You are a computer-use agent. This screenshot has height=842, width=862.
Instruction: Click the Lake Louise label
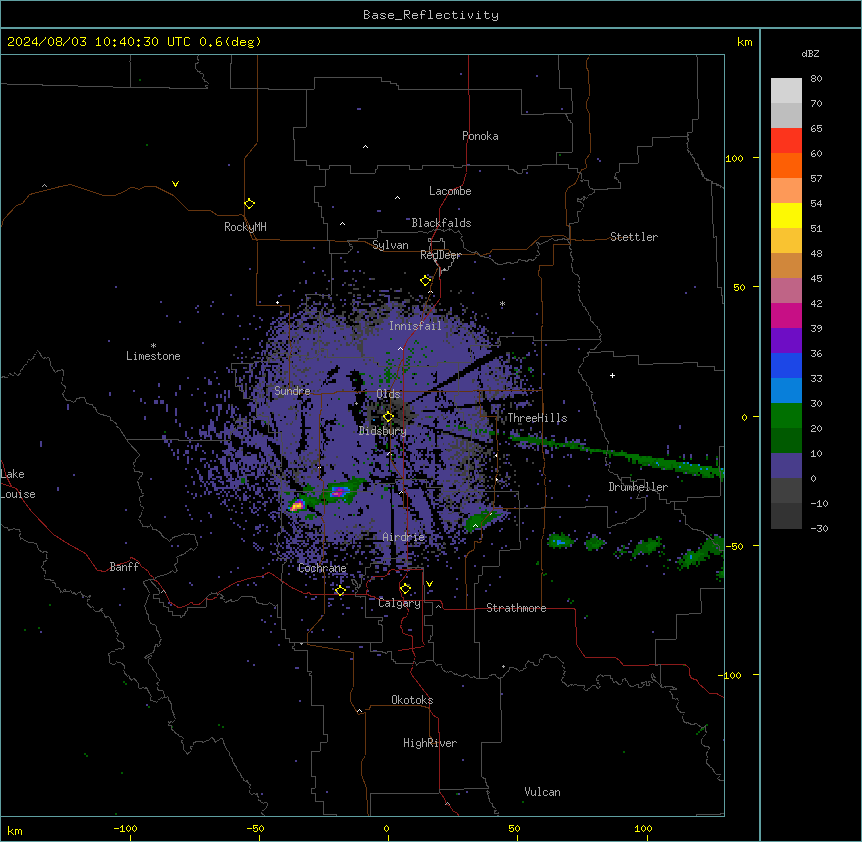click(18, 484)
